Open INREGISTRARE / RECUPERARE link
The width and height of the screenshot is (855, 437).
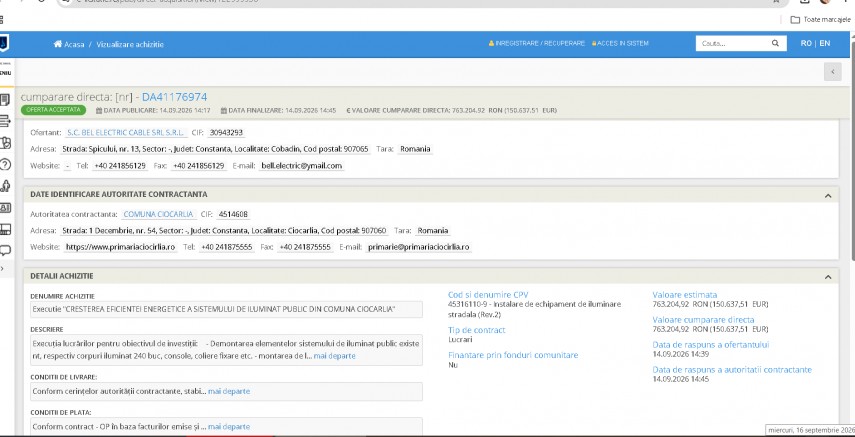[x=537, y=43]
